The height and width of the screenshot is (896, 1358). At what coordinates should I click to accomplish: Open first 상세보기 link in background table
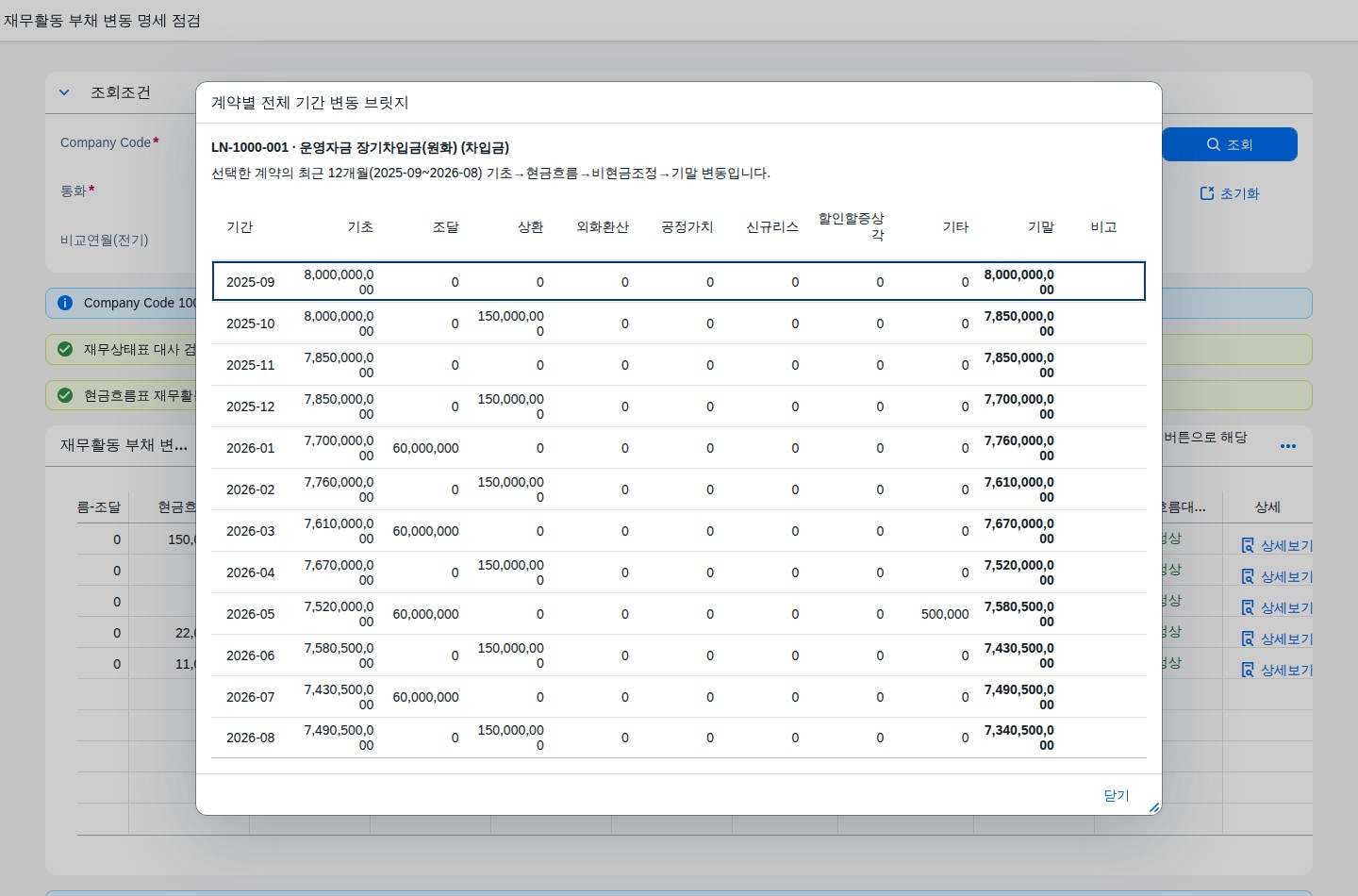tap(1277, 545)
